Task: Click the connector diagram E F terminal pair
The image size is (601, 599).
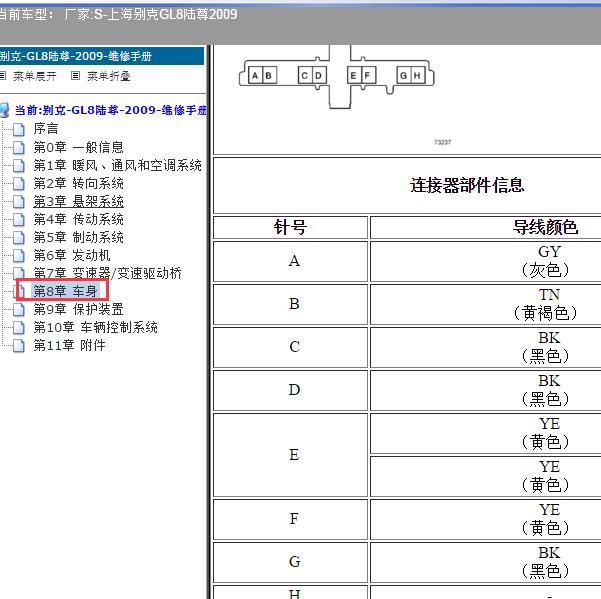Action: tap(361, 75)
